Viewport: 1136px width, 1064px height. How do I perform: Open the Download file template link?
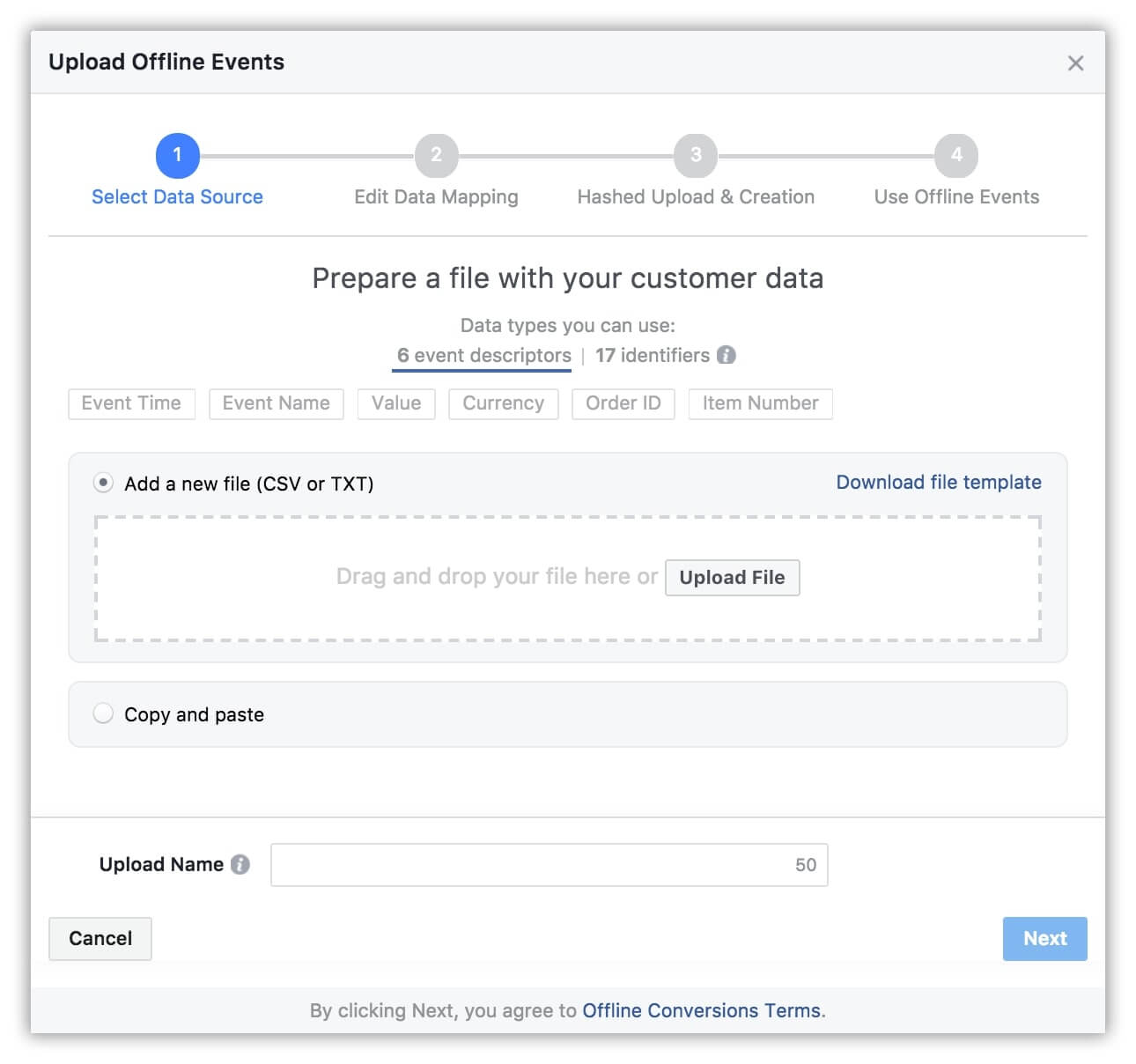(938, 483)
